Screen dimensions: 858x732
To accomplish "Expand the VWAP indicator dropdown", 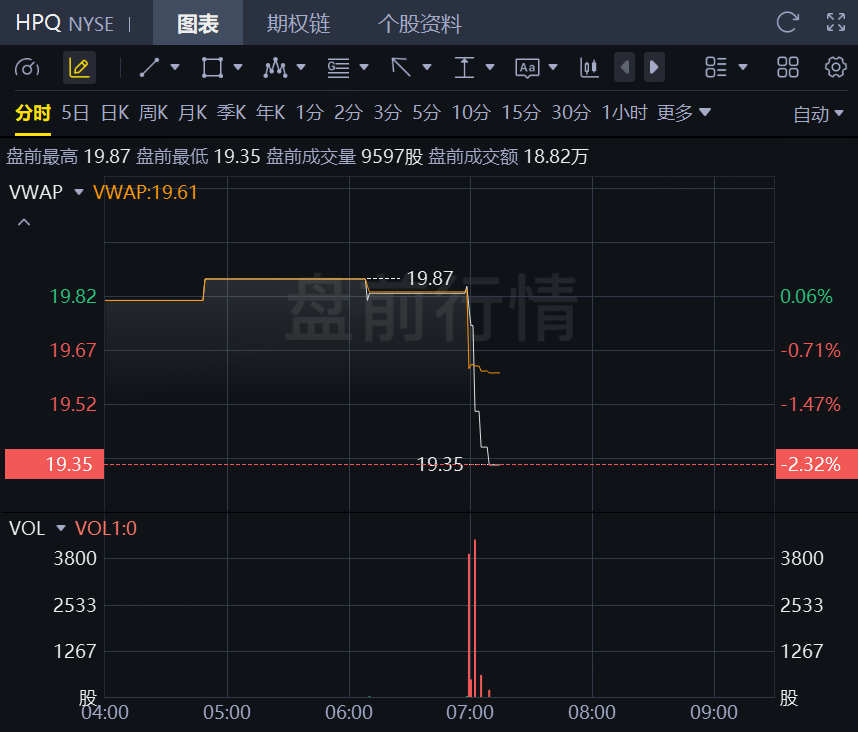I will (x=79, y=192).
